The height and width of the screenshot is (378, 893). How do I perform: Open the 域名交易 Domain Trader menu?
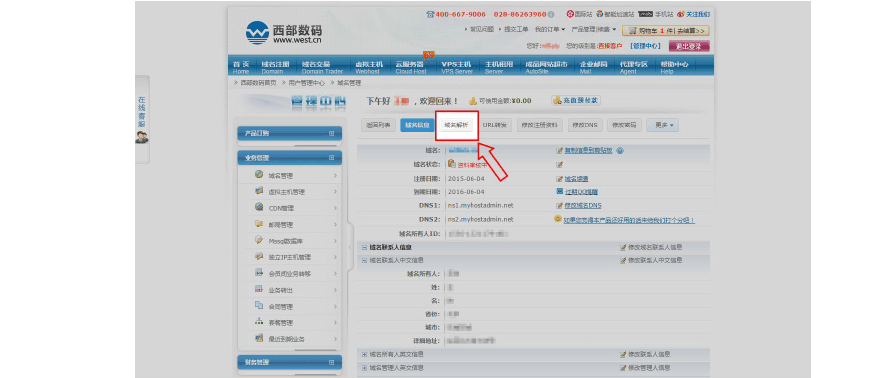pyautogui.click(x=322, y=67)
